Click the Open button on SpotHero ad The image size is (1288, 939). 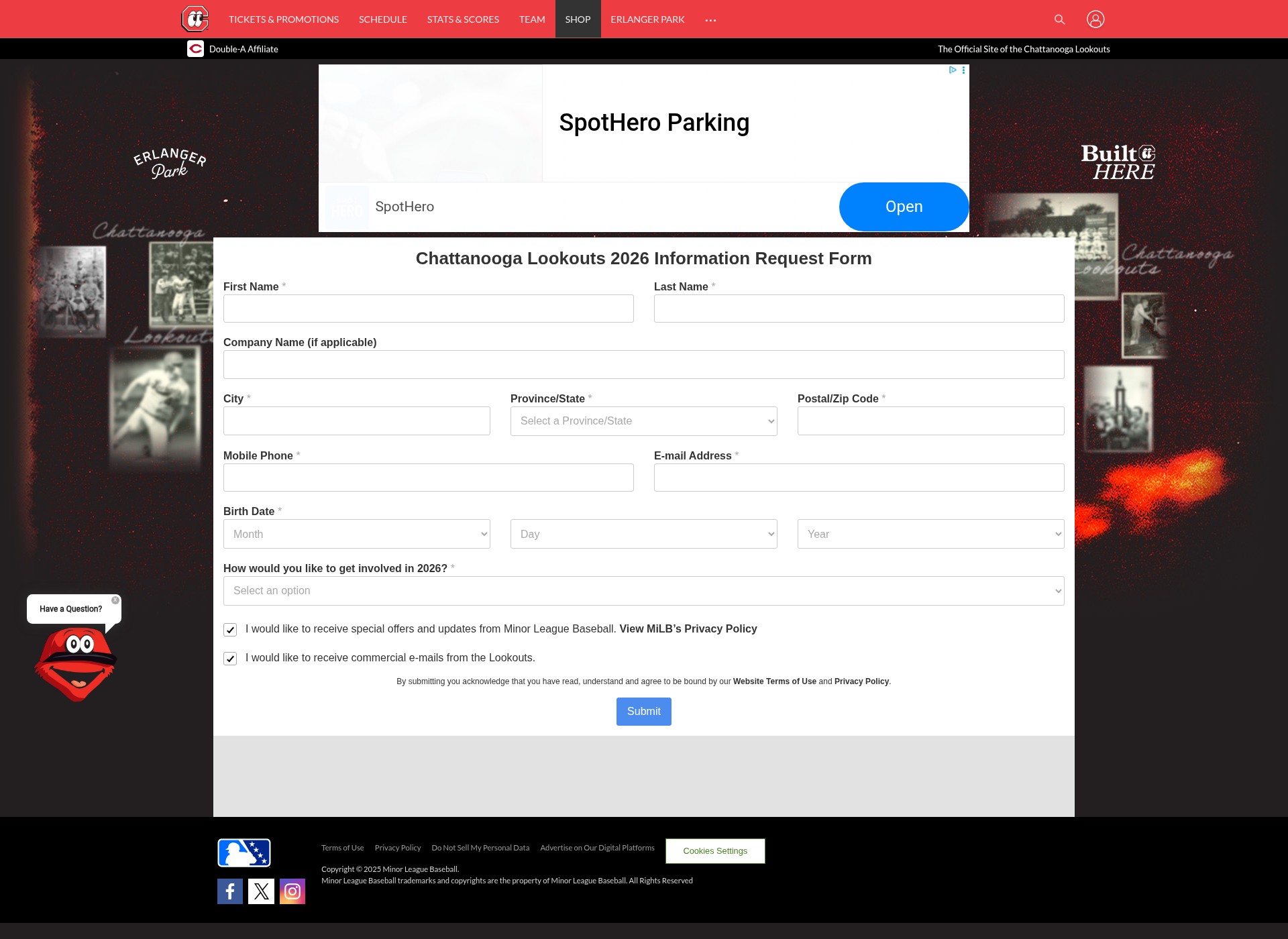[x=904, y=207]
